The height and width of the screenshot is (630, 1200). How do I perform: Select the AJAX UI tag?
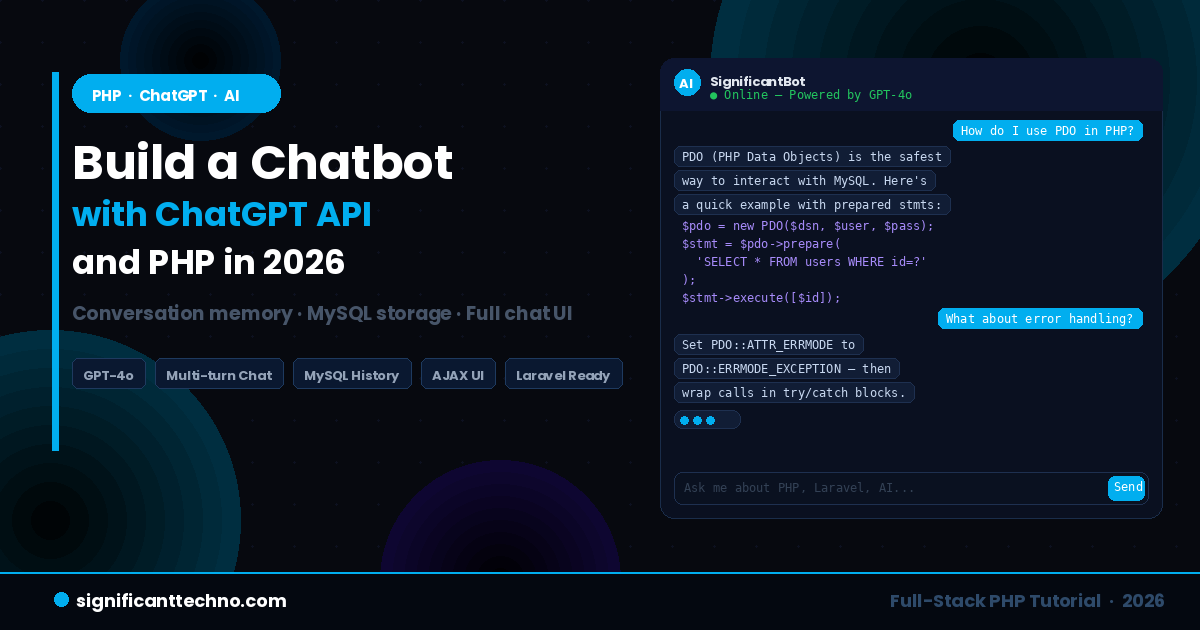click(458, 374)
